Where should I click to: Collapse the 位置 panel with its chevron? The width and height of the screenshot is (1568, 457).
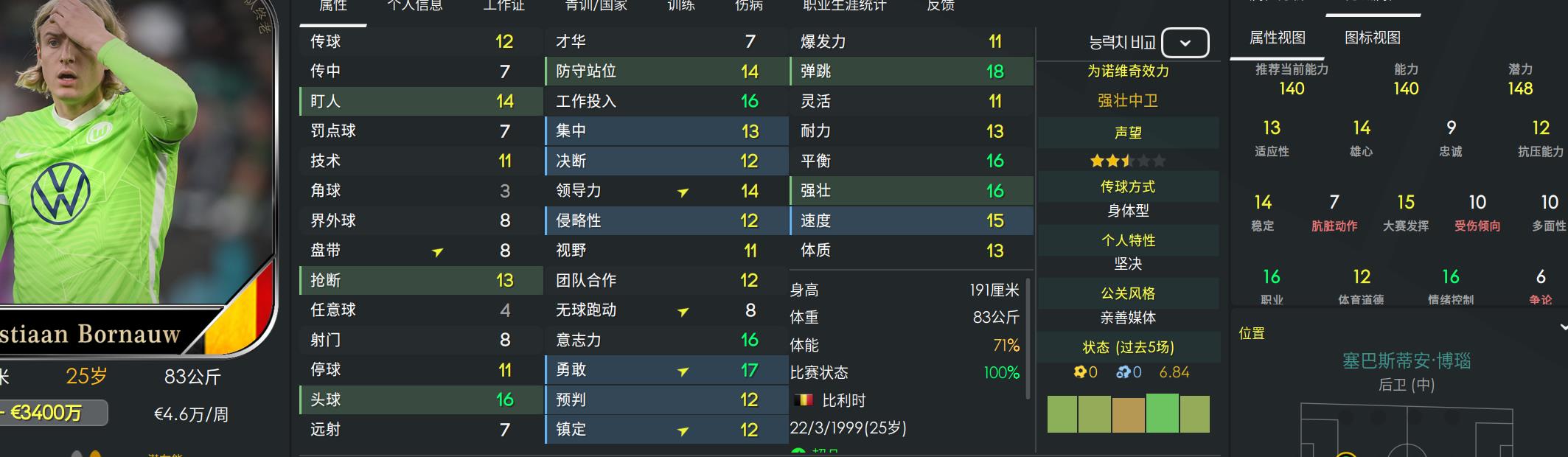click(1563, 327)
